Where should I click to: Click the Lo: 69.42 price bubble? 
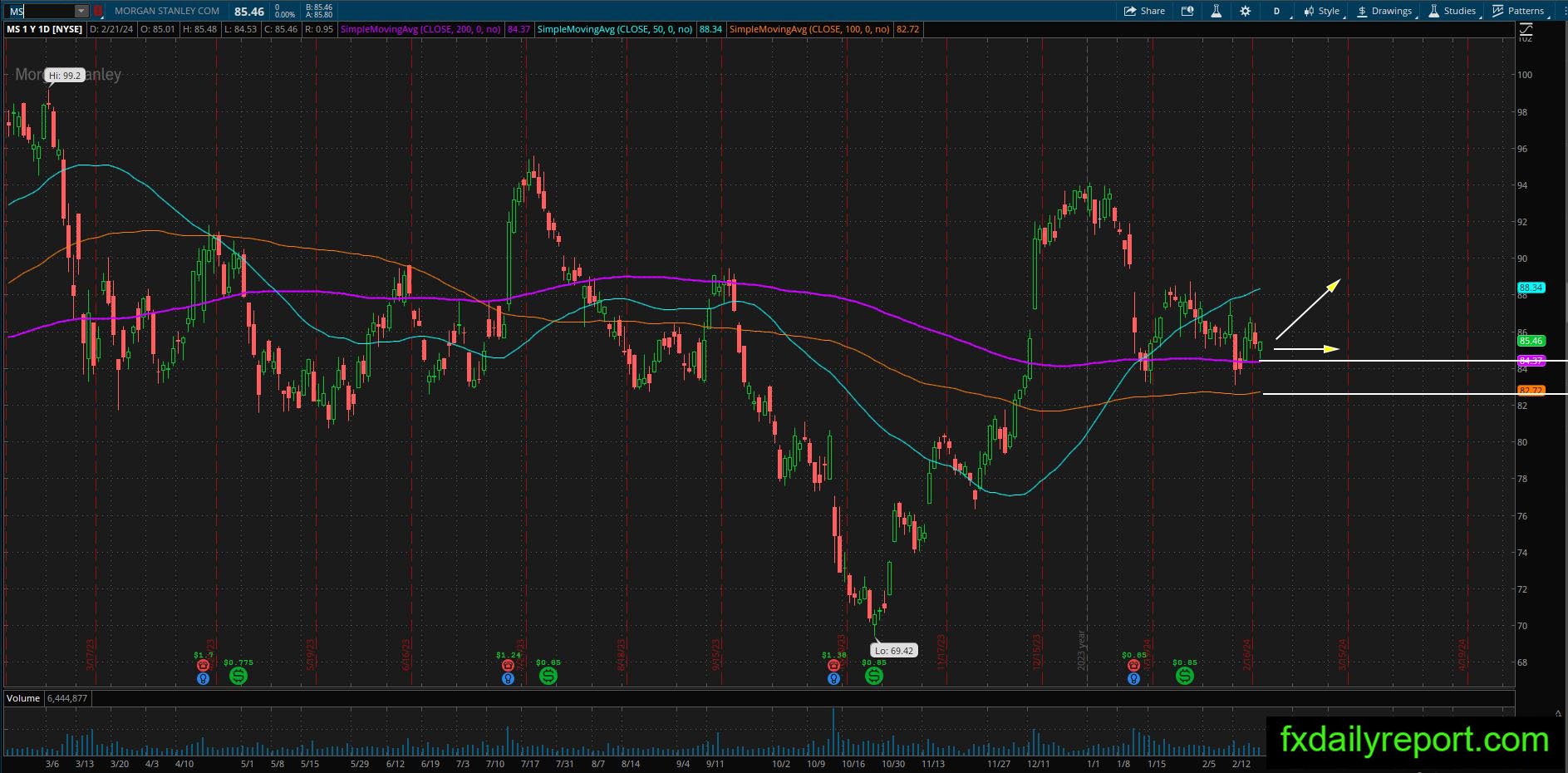point(894,651)
